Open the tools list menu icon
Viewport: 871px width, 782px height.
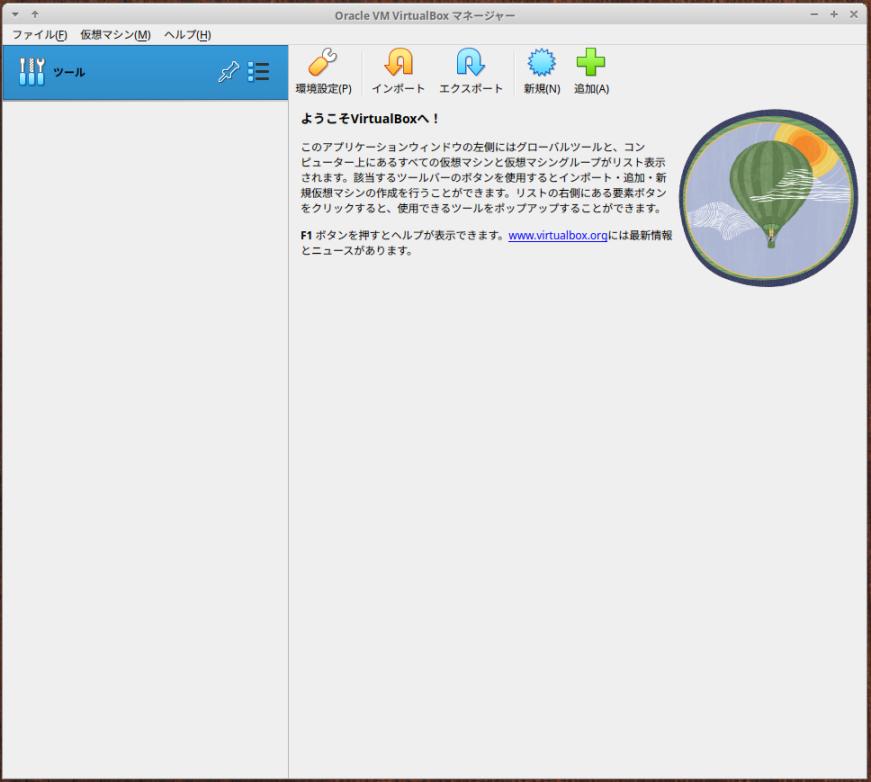pyautogui.click(x=258, y=72)
